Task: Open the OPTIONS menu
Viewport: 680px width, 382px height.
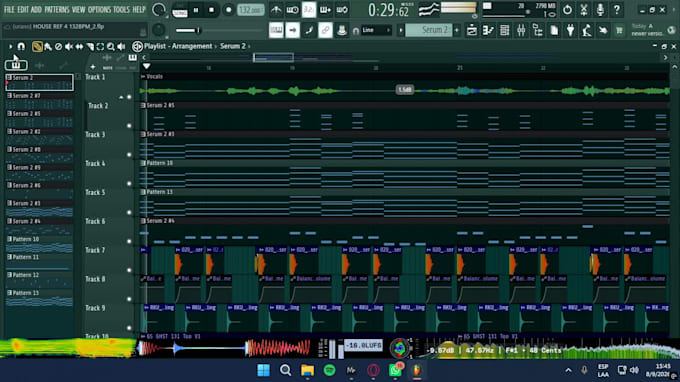Action: 99,10
